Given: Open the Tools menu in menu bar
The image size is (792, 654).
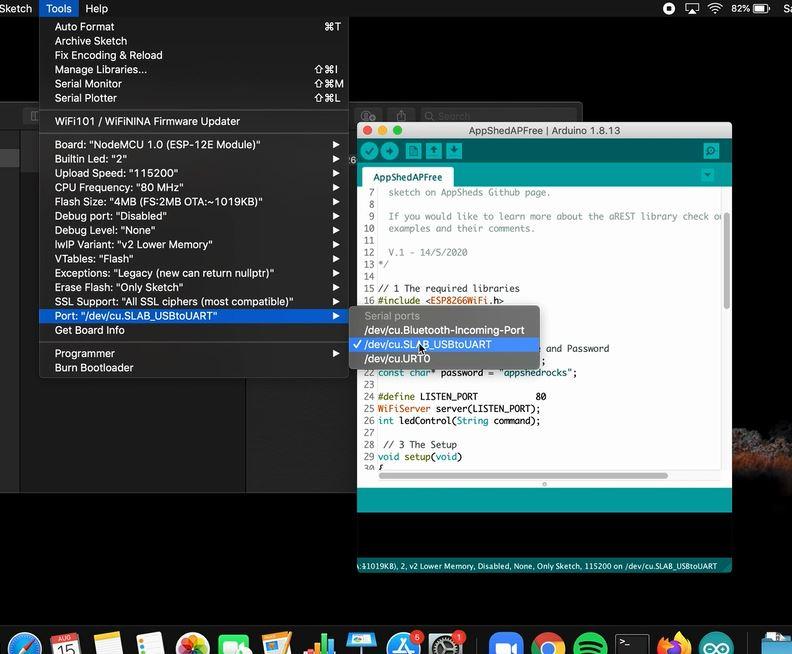Looking at the screenshot, I should click(59, 9).
